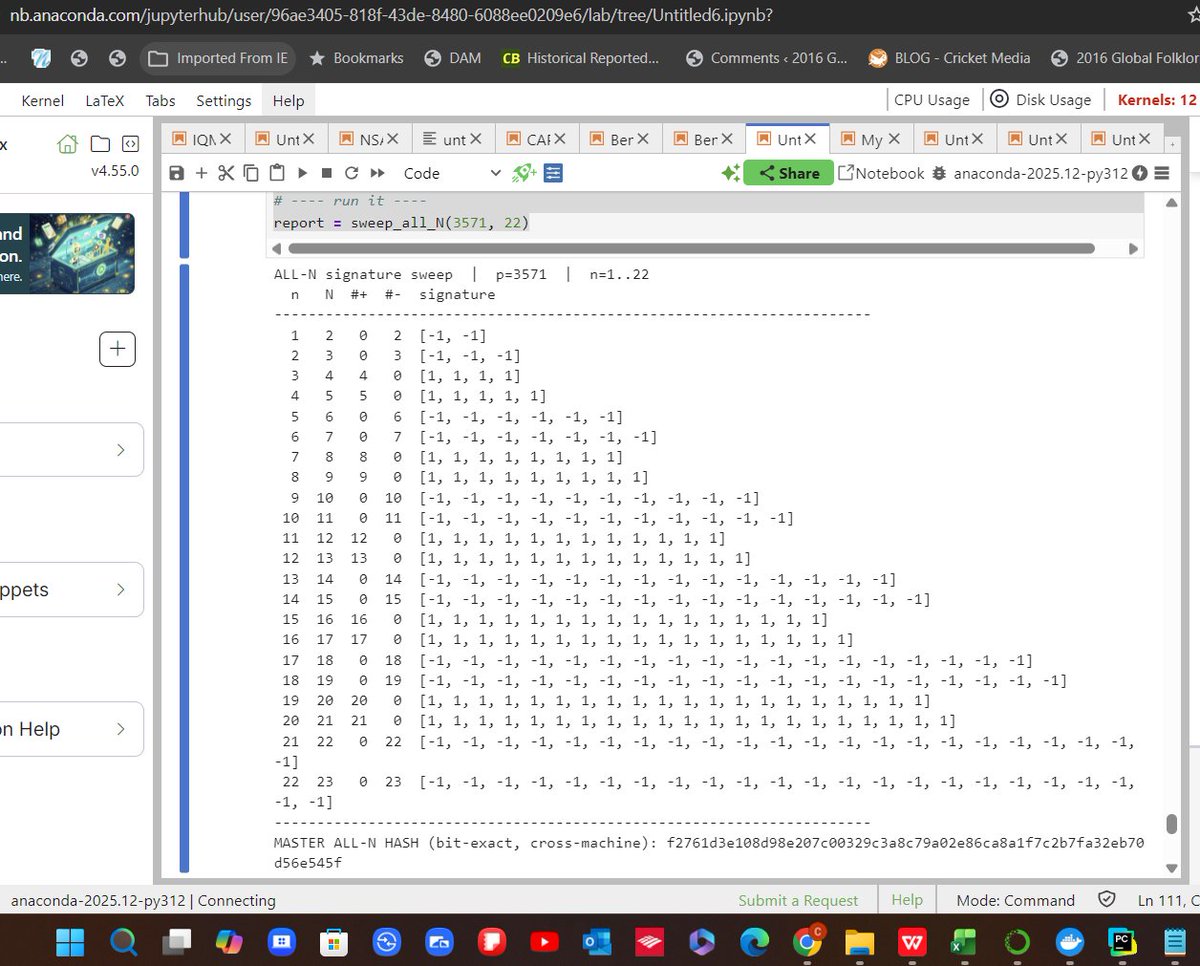Open in Notebook with the Notebook button

point(881,173)
